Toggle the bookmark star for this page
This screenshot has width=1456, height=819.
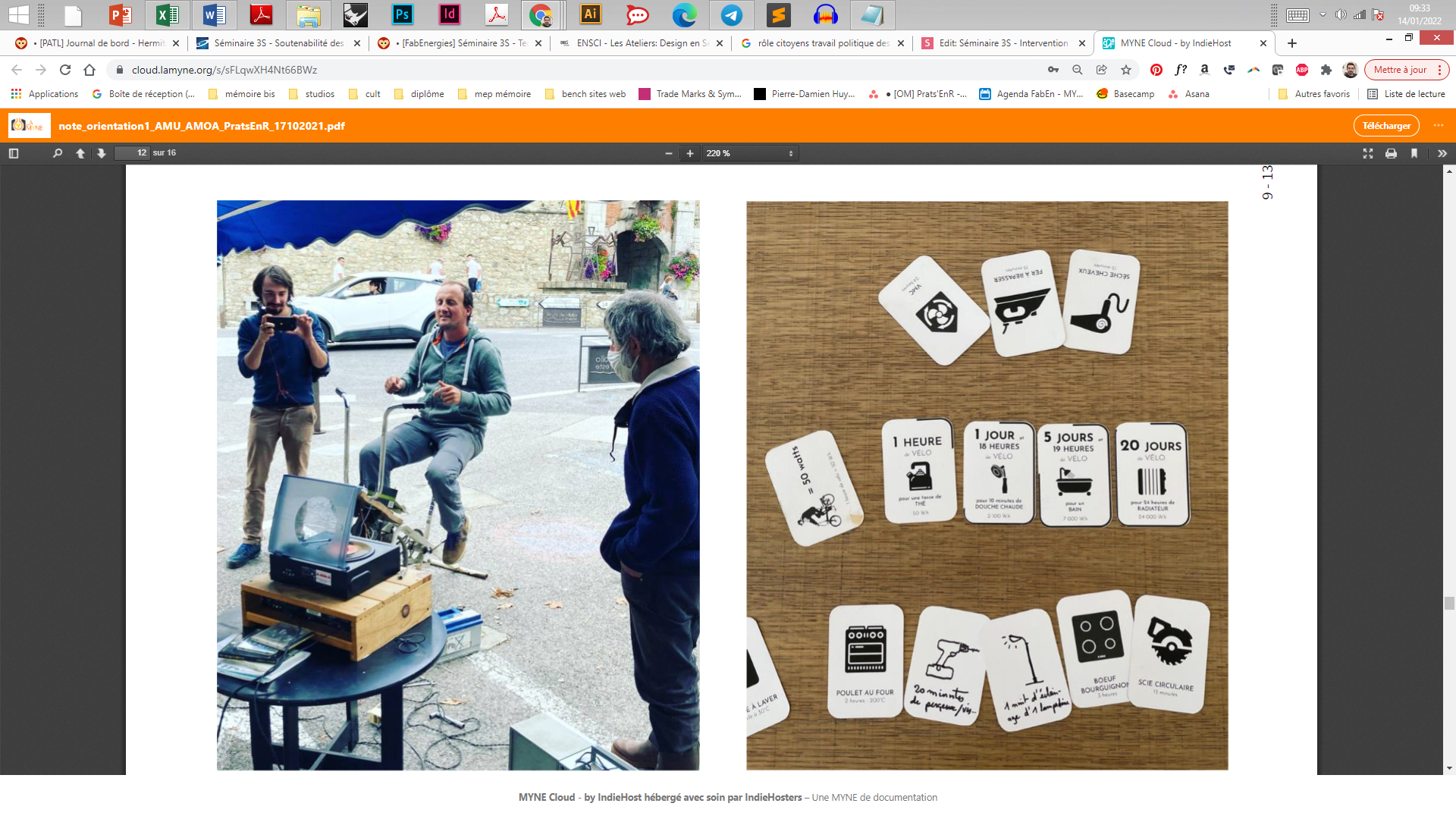pos(1126,70)
